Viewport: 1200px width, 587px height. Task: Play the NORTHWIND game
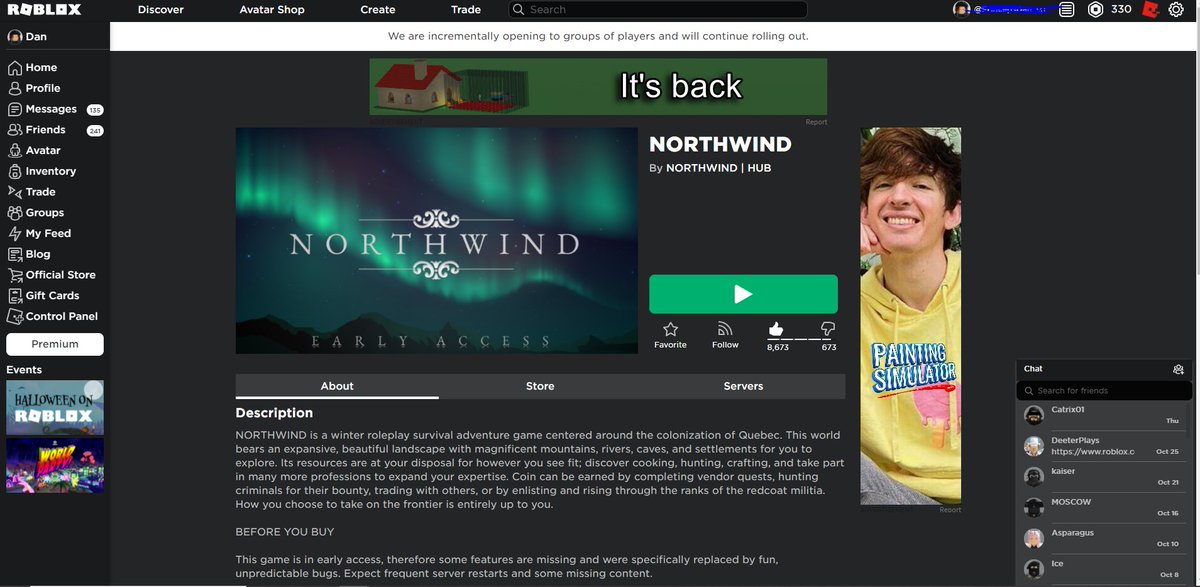tap(743, 294)
